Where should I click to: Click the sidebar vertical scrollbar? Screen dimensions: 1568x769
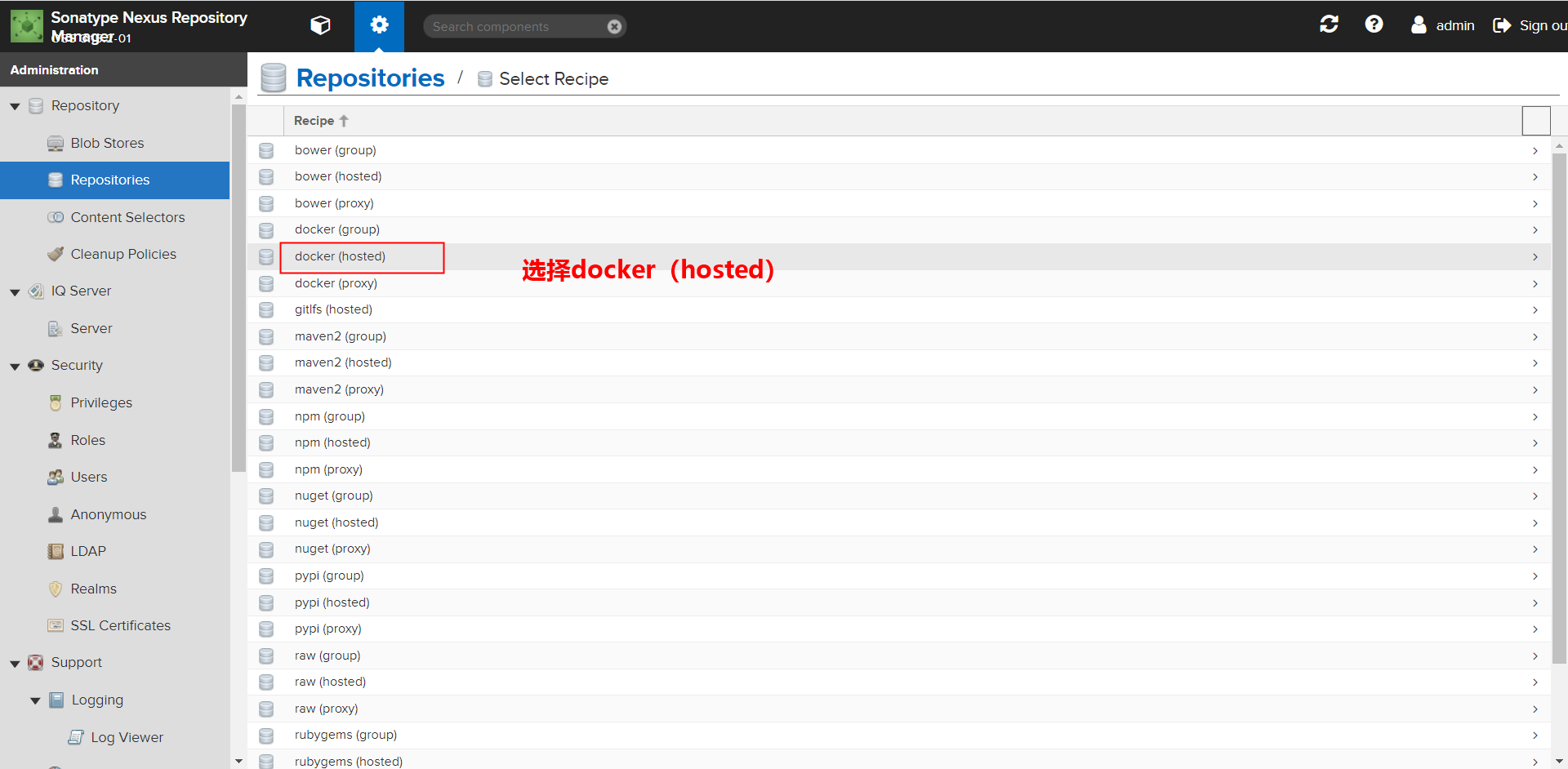tap(238, 287)
